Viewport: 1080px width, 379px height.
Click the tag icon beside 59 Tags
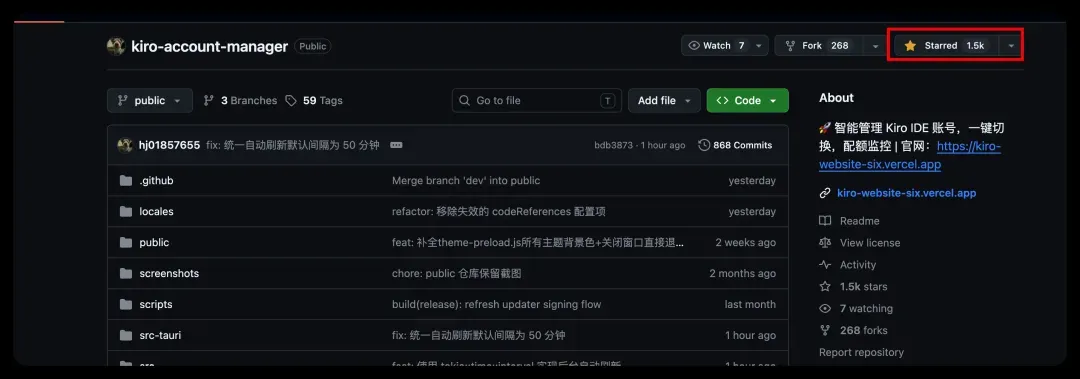pyautogui.click(x=291, y=101)
